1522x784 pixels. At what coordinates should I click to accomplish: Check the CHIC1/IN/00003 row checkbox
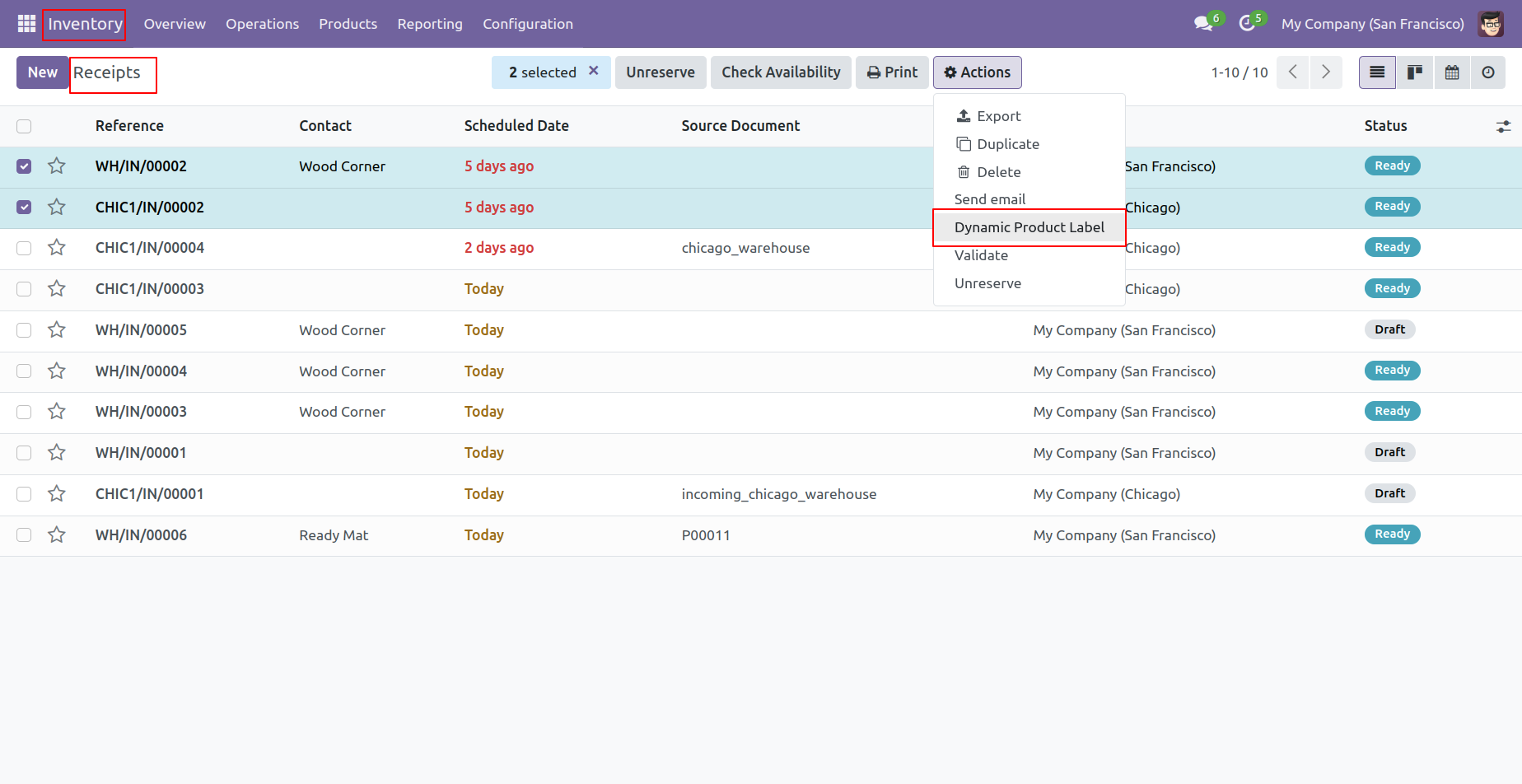pyautogui.click(x=24, y=289)
